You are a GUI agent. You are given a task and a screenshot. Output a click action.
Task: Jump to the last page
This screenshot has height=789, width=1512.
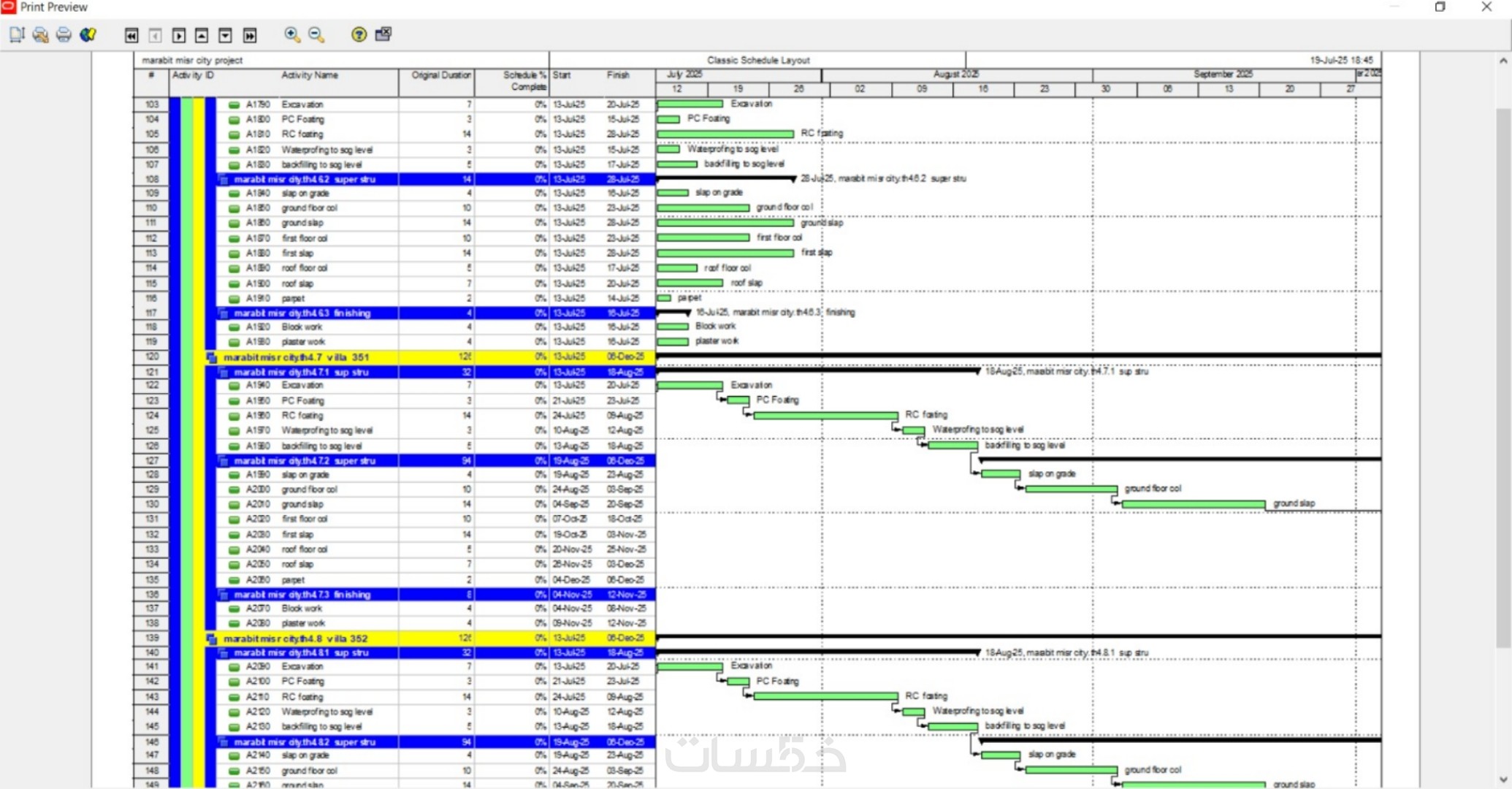tap(250, 35)
